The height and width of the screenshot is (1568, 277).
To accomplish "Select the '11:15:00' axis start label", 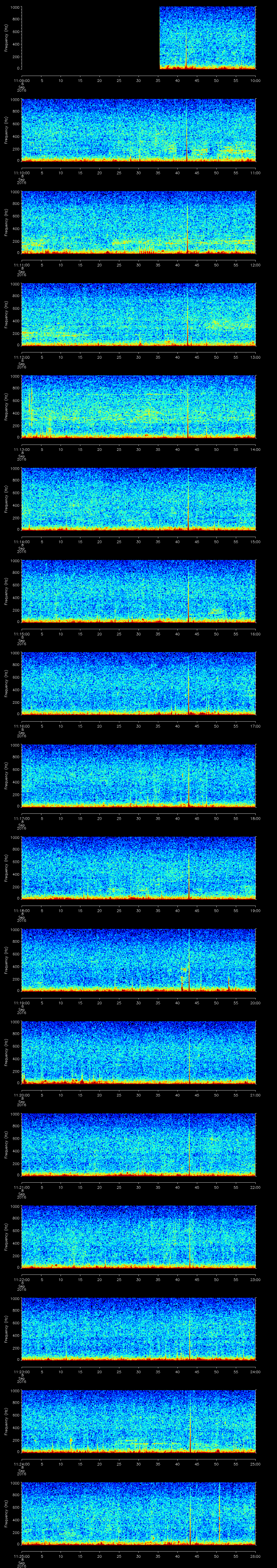I will tap(22, 634).
